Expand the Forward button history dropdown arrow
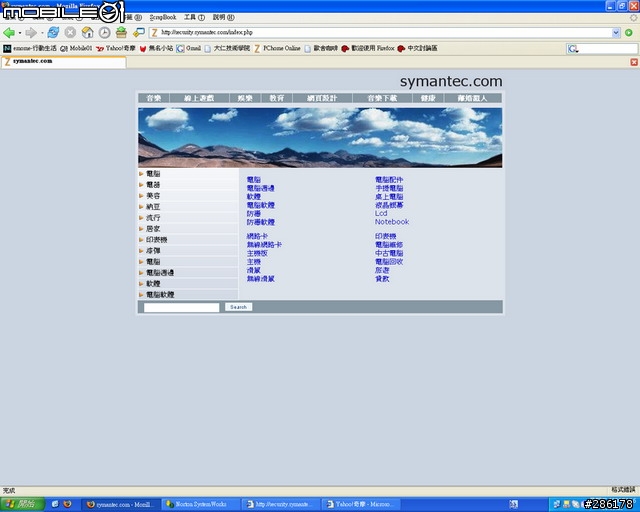 (42, 33)
